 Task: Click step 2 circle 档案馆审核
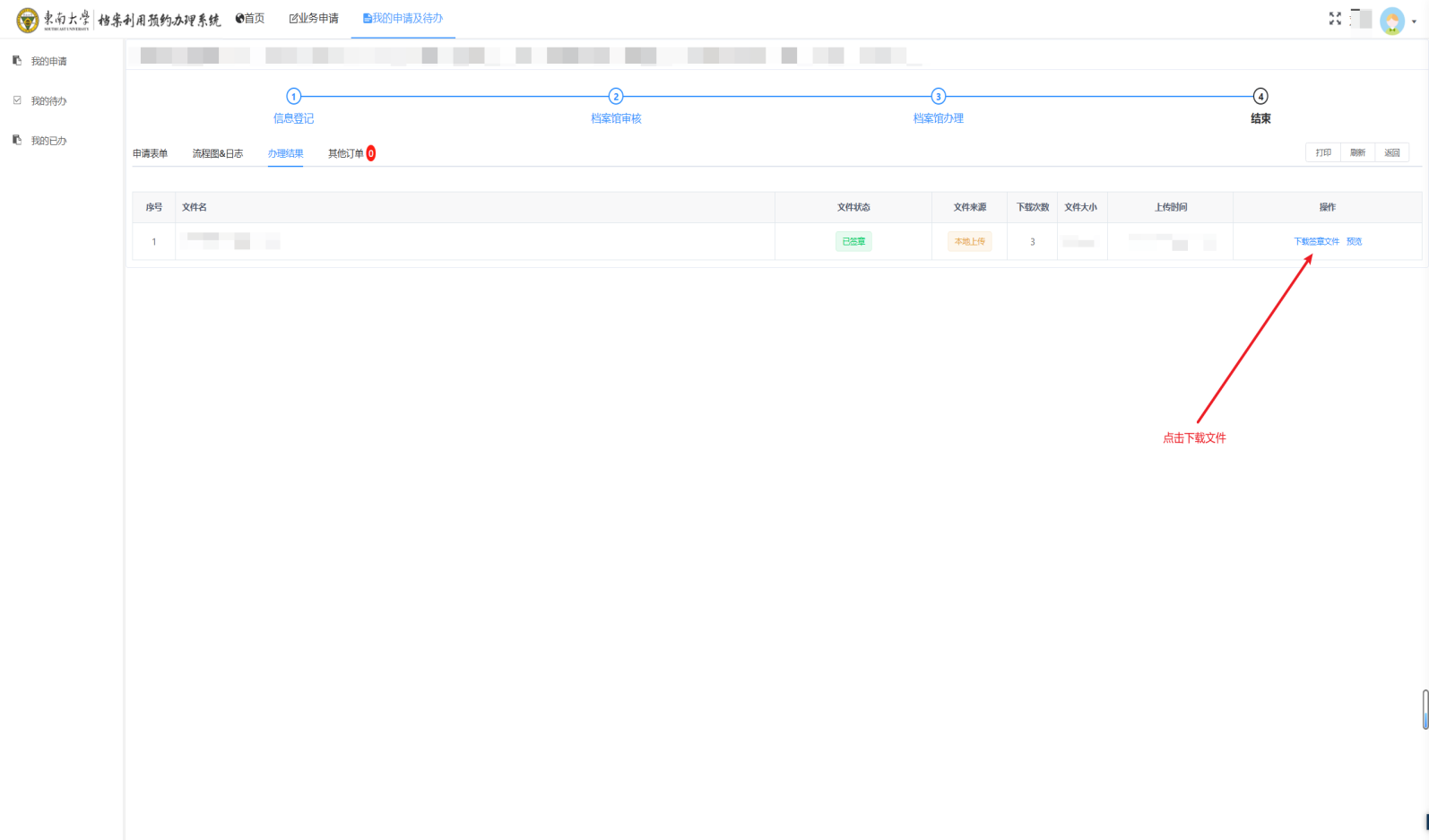[616, 97]
